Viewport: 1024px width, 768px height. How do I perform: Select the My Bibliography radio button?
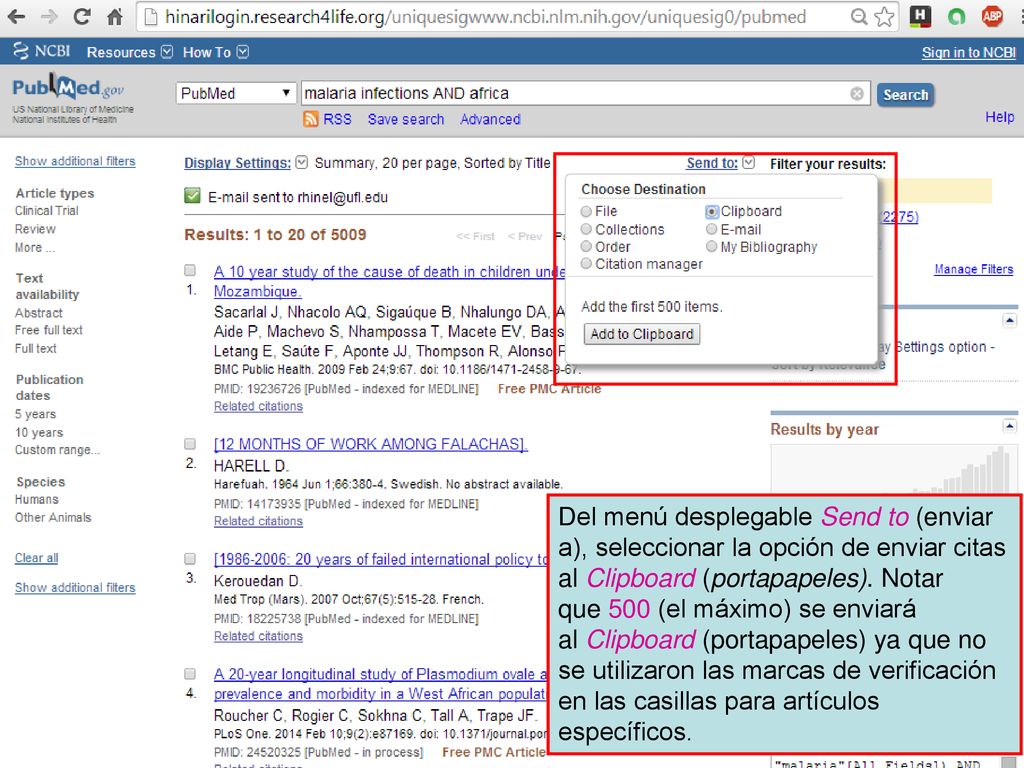[712, 246]
